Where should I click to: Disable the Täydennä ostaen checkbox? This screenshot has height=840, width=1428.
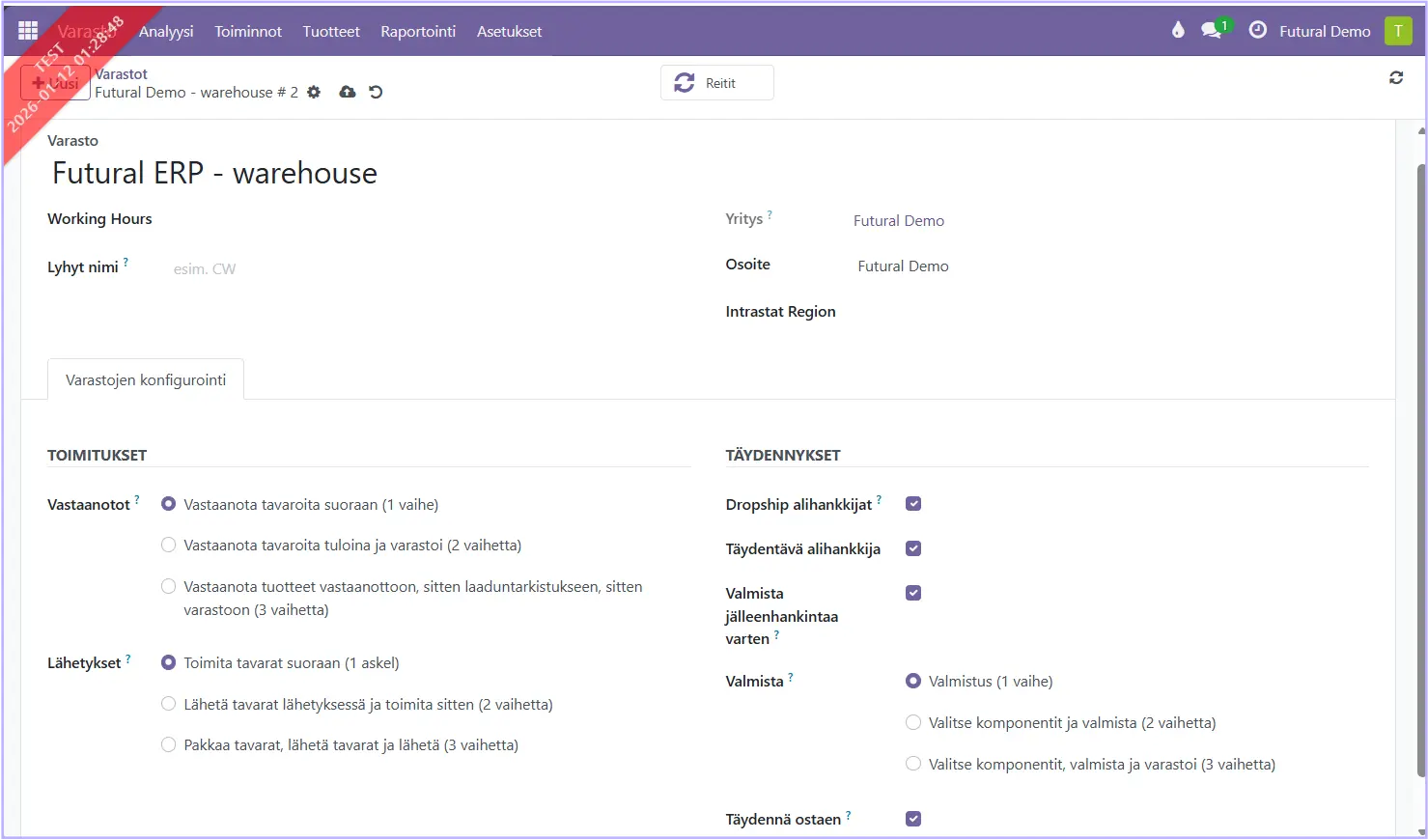point(913,819)
